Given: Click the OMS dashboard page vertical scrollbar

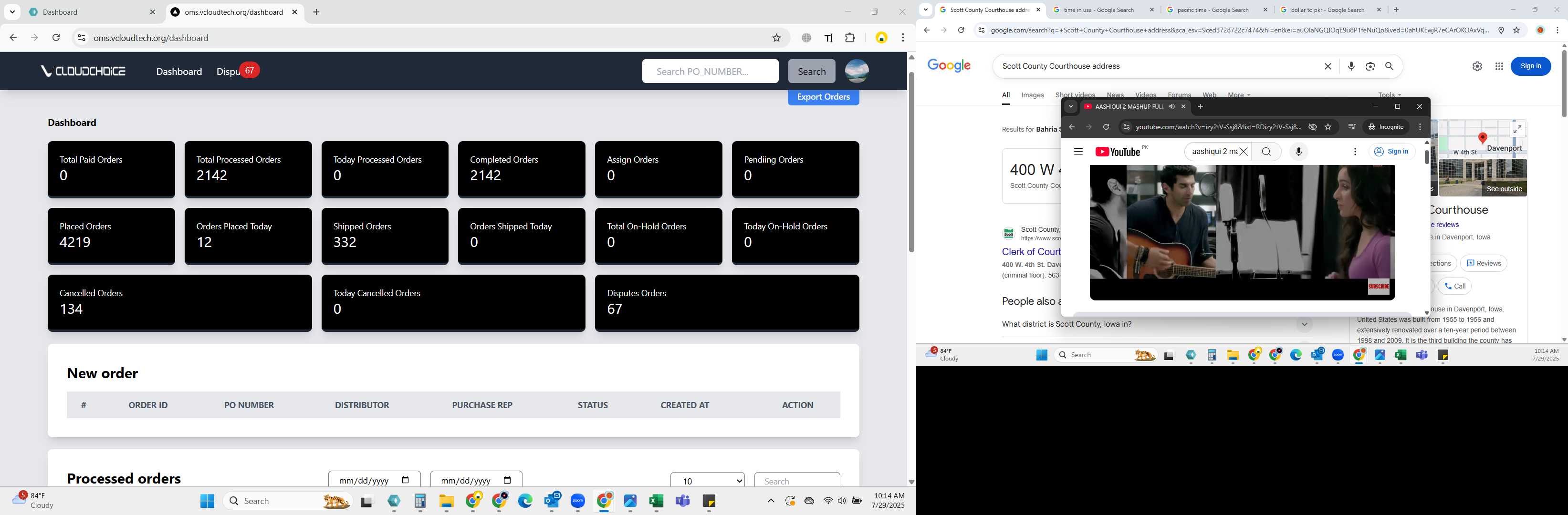Looking at the screenshot, I should click(x=911, y=162).
